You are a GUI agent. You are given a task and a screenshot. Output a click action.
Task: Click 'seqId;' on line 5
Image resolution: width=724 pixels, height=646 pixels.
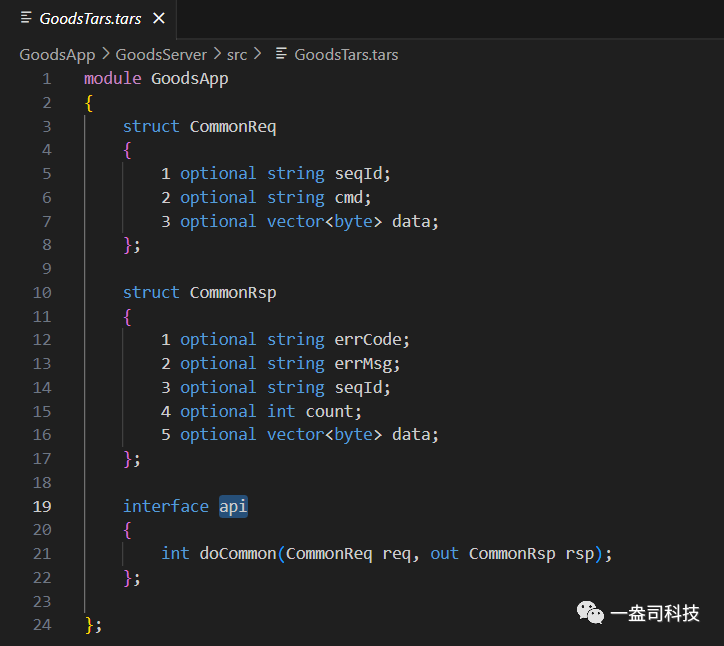(x=362, y=174)
